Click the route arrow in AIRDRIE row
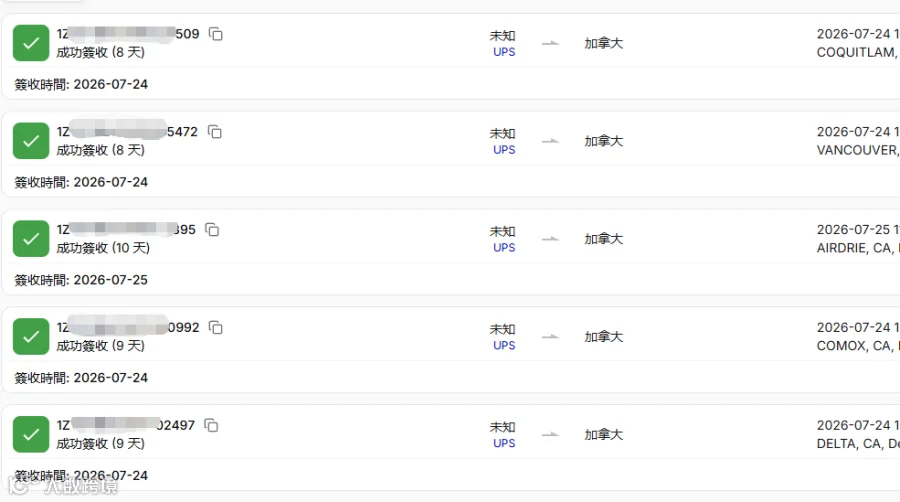 [550, 239]
